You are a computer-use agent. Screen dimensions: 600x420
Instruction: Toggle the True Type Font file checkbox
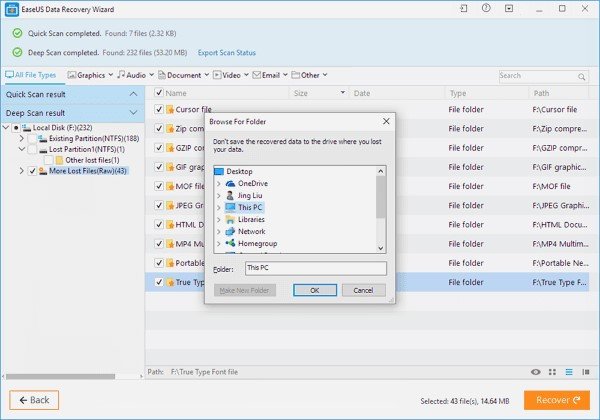[x=158, y=283]
